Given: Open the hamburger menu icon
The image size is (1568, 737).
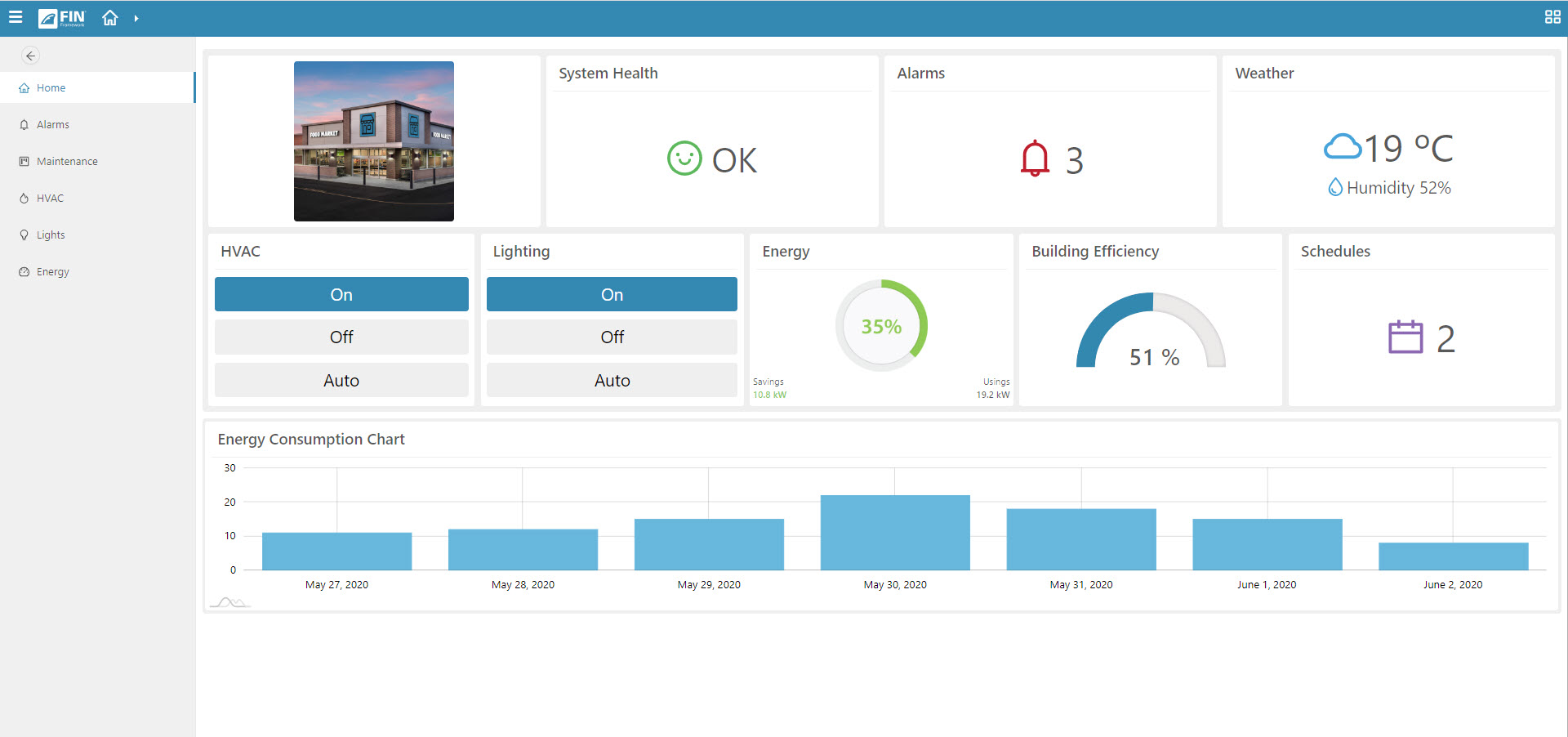Looking at the screenshot, I should click(16, 17).
